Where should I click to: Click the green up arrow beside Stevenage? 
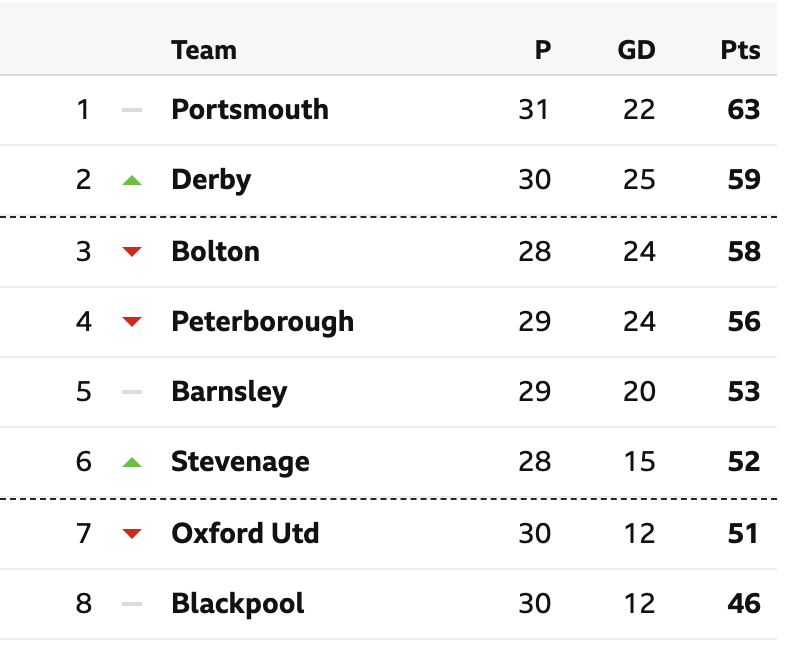tap(132, 462)
